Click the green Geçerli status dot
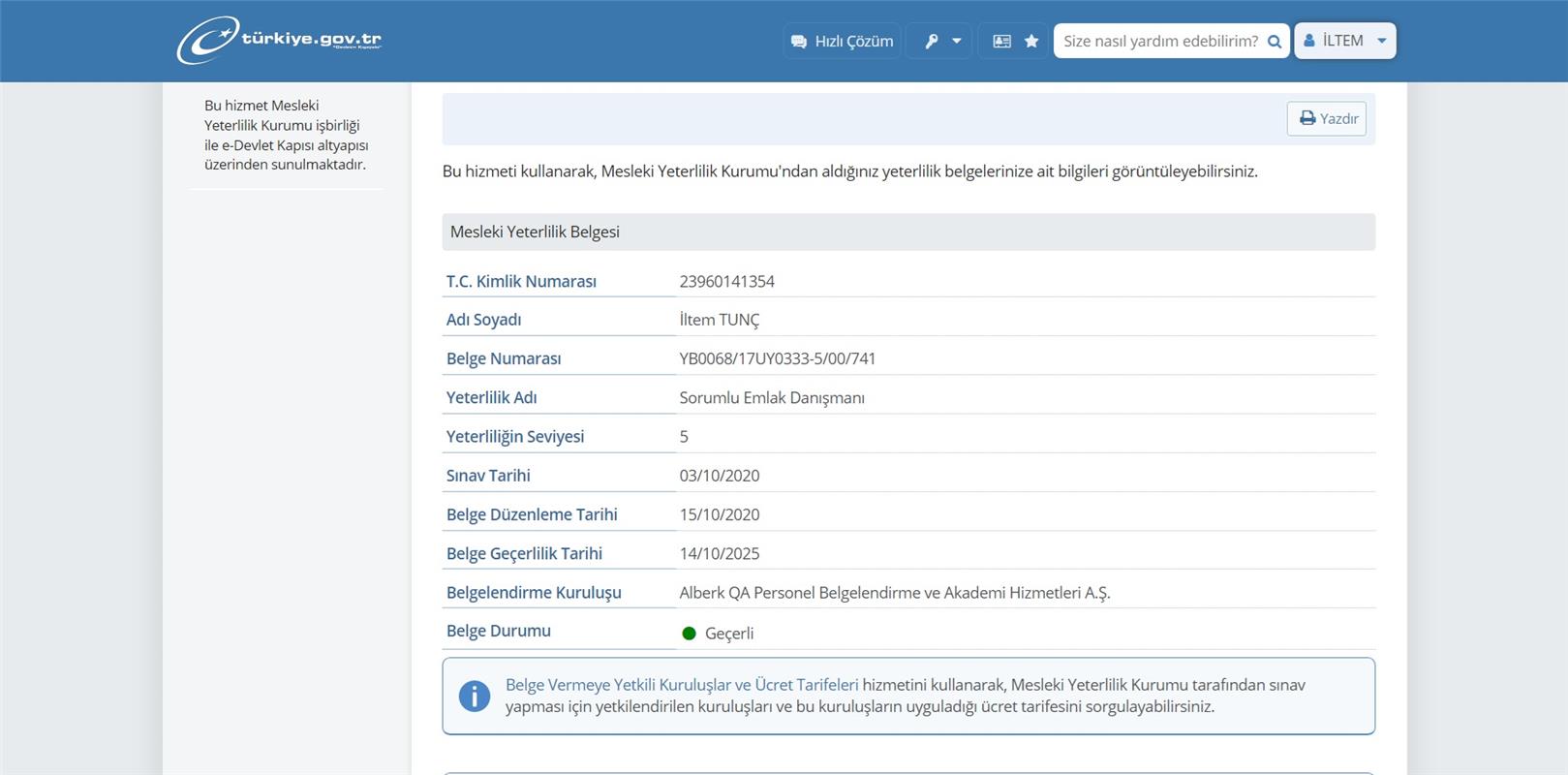This screenshot has height=775, width=1568. coord(690,634)
